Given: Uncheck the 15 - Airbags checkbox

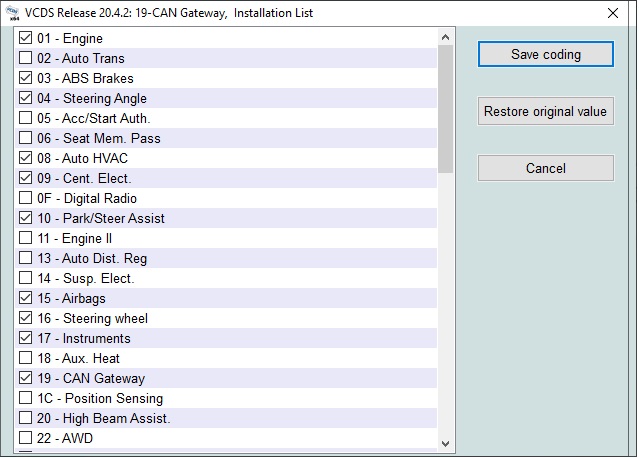Looking at the screenshot, I should [25, 298].
